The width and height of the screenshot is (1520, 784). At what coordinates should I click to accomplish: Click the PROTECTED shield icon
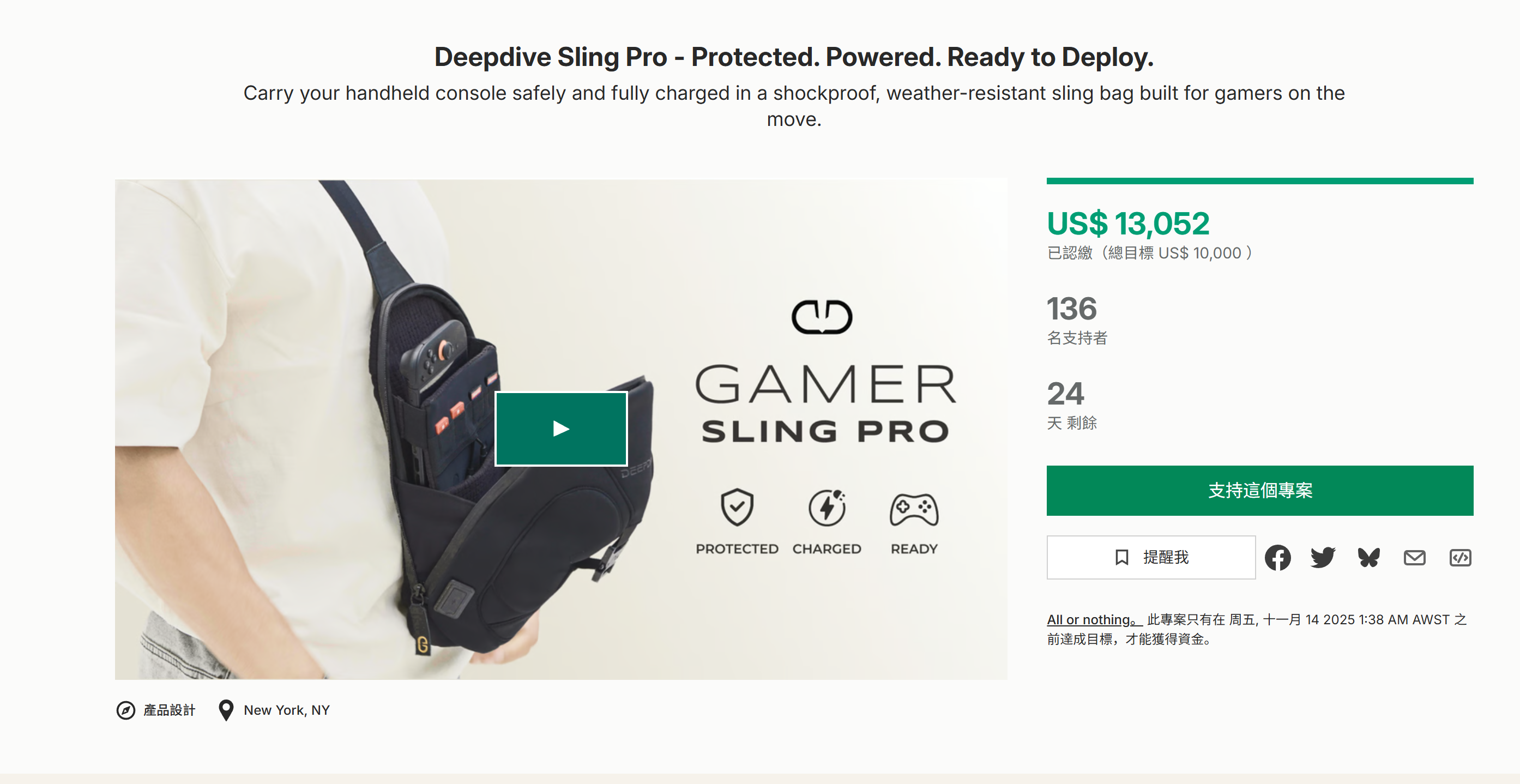[x=737, y=506]
